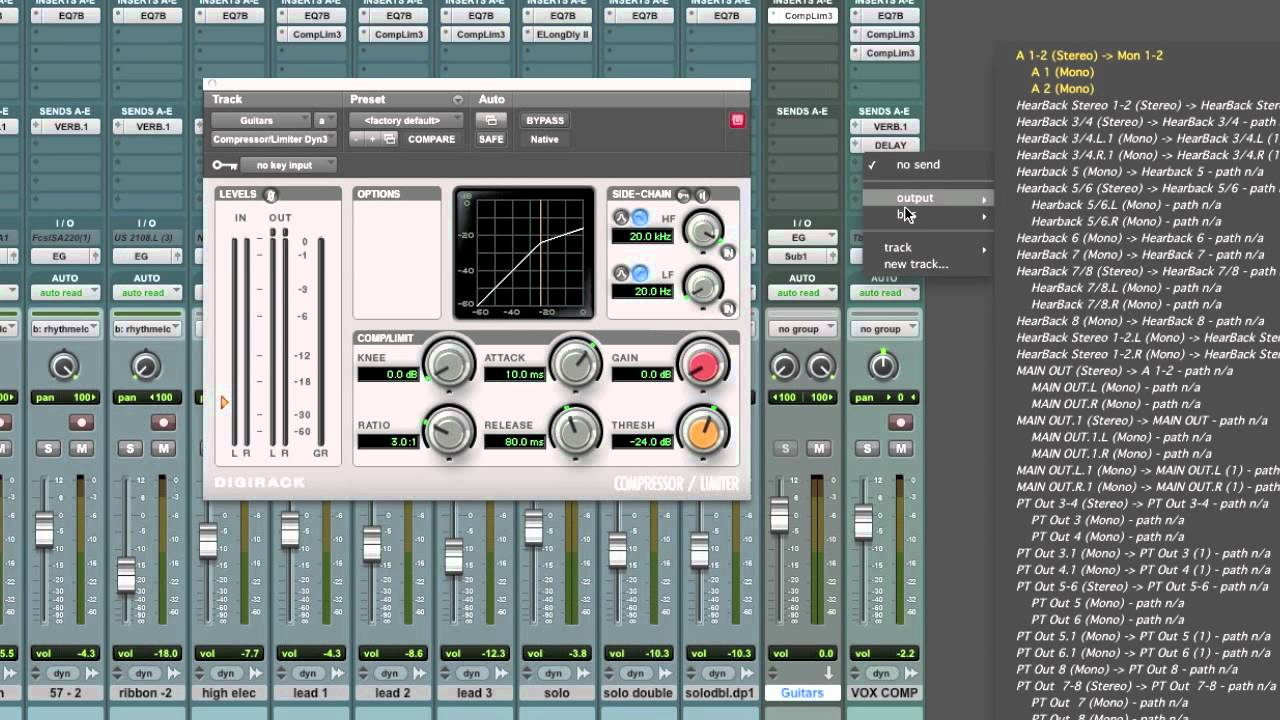The height and width of the screenshot is (720, 1280).
Task: Click the VOX COMP pan knob
Action: (x=883, y=365)
